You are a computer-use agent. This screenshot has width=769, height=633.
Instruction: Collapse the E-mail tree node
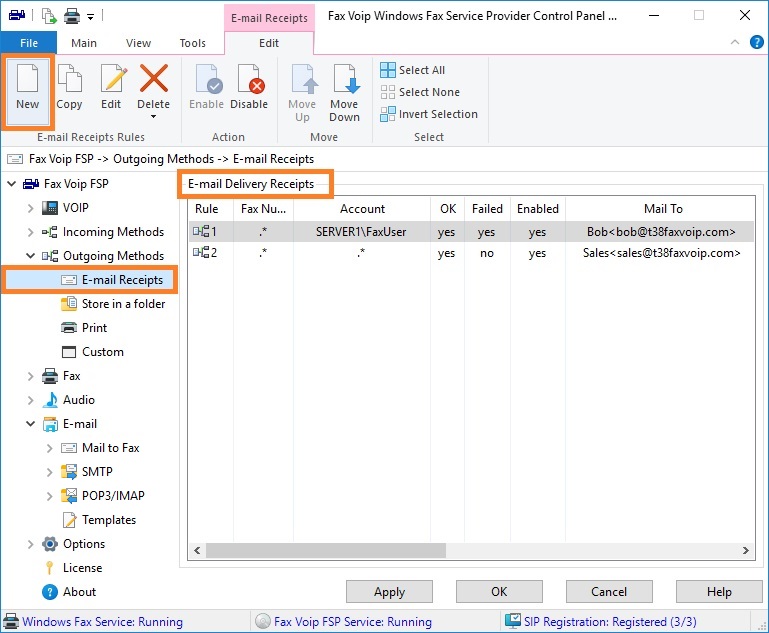click(30, 424)
